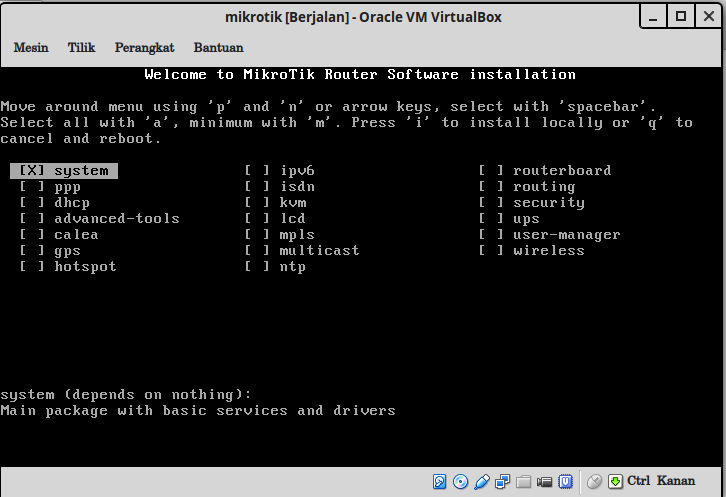Open the Mesin menu
Viewport: 726px width, 497px height.
pos(31,48)
